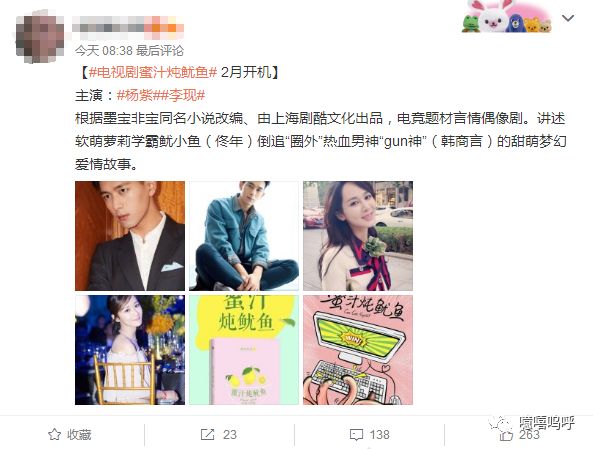This screenshot has height=449, width=593.
Task: Click the thumbs-up like icon
Action: [506, 435]
